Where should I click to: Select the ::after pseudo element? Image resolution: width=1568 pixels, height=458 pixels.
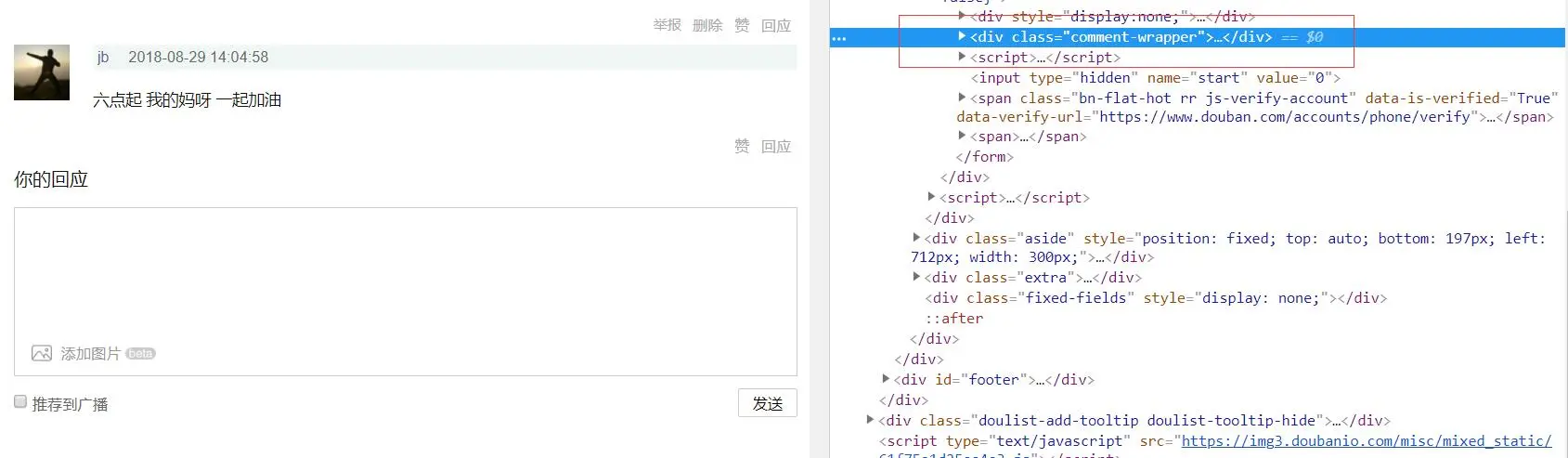953,318
